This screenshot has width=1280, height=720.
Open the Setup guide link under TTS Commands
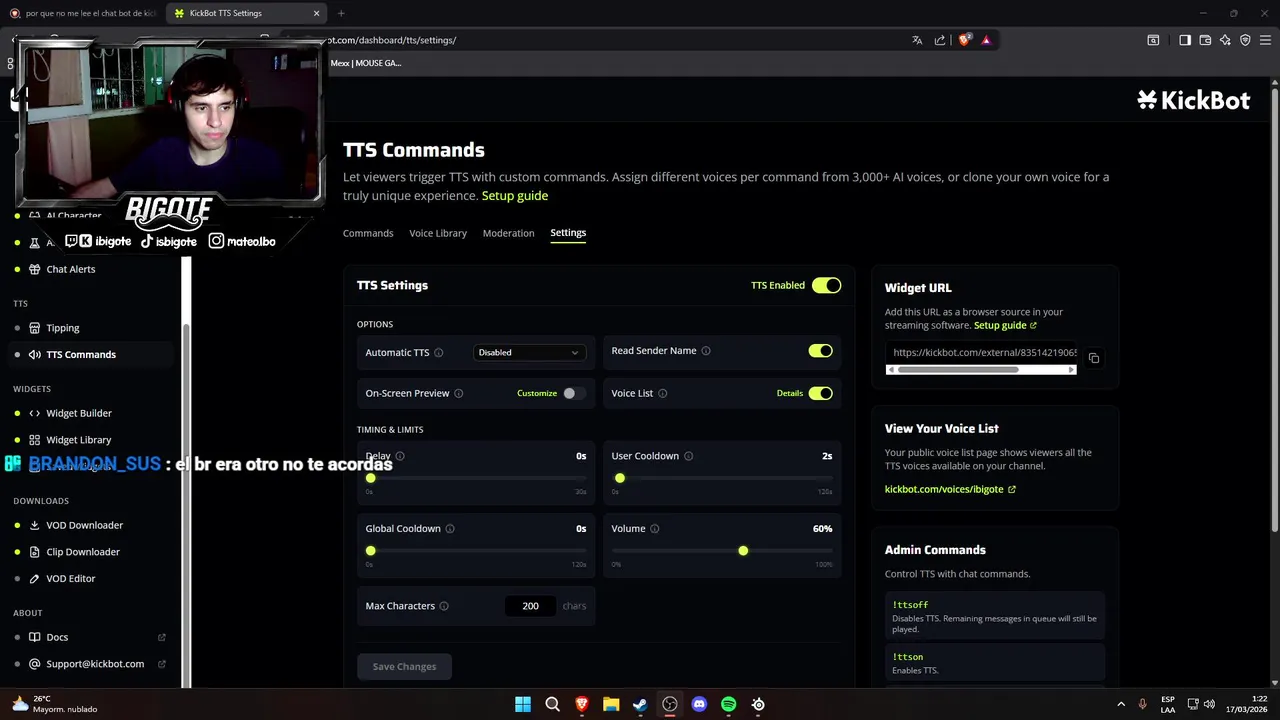[x=514, y=196]
